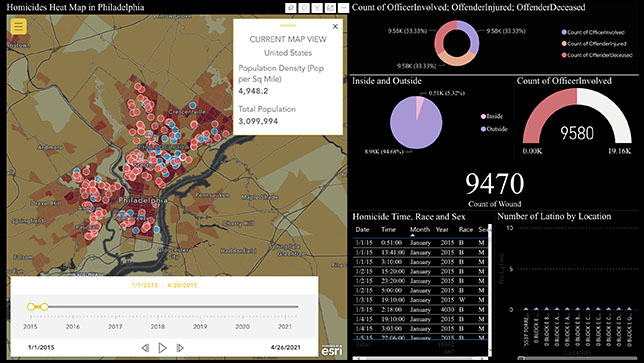Open the filter icon on the visual header
Viewport: 644px width, 363px height.
[317, 7]
